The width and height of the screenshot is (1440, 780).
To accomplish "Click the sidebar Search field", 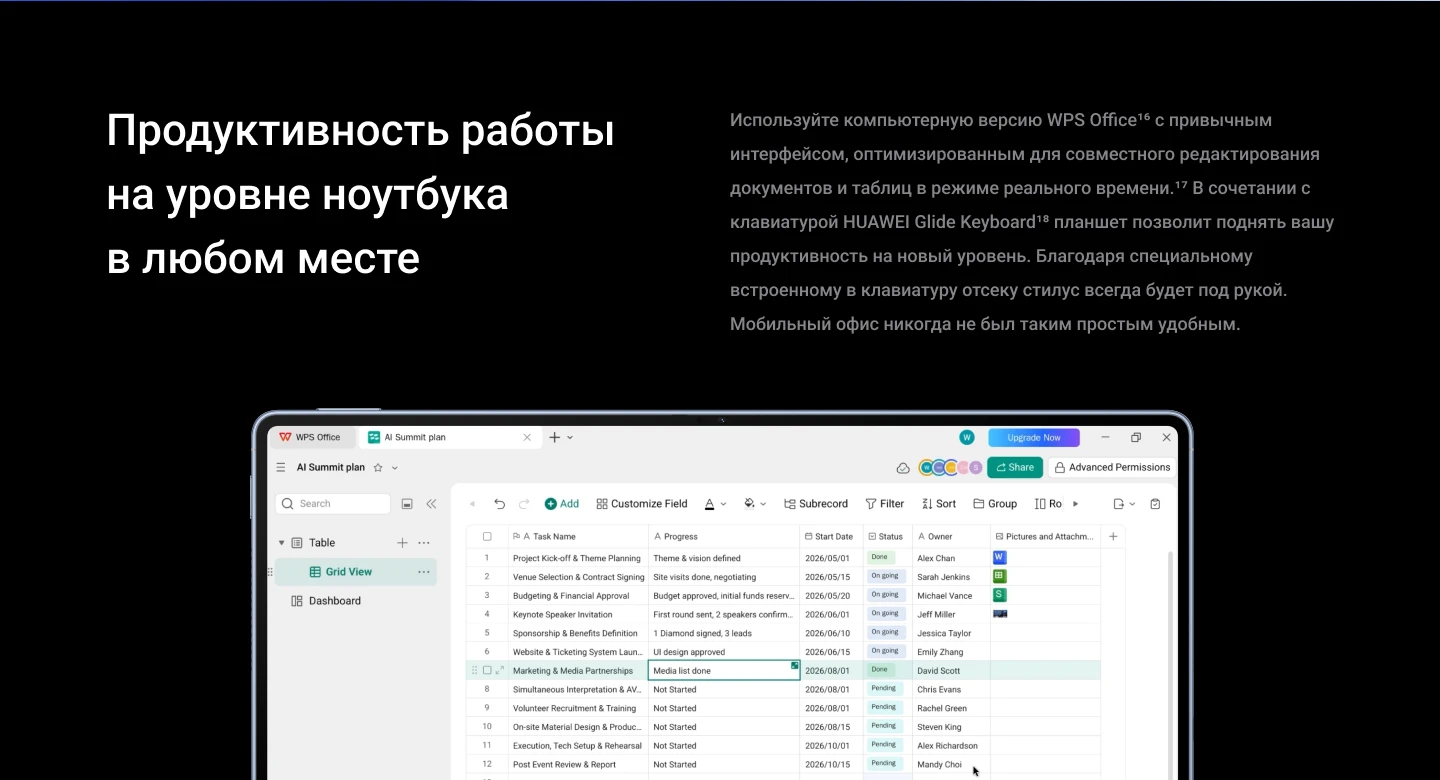I will pos(333,504).
